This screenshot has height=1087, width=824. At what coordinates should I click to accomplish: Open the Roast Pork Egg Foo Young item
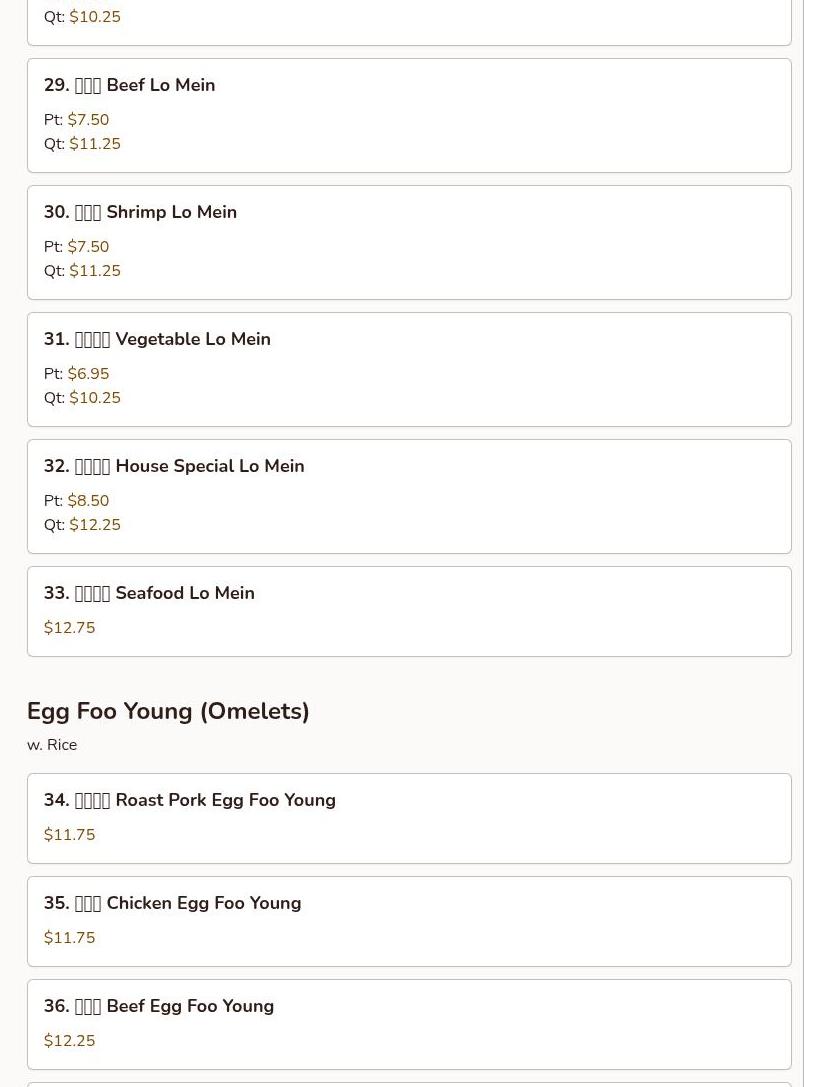tap(190, 800)
